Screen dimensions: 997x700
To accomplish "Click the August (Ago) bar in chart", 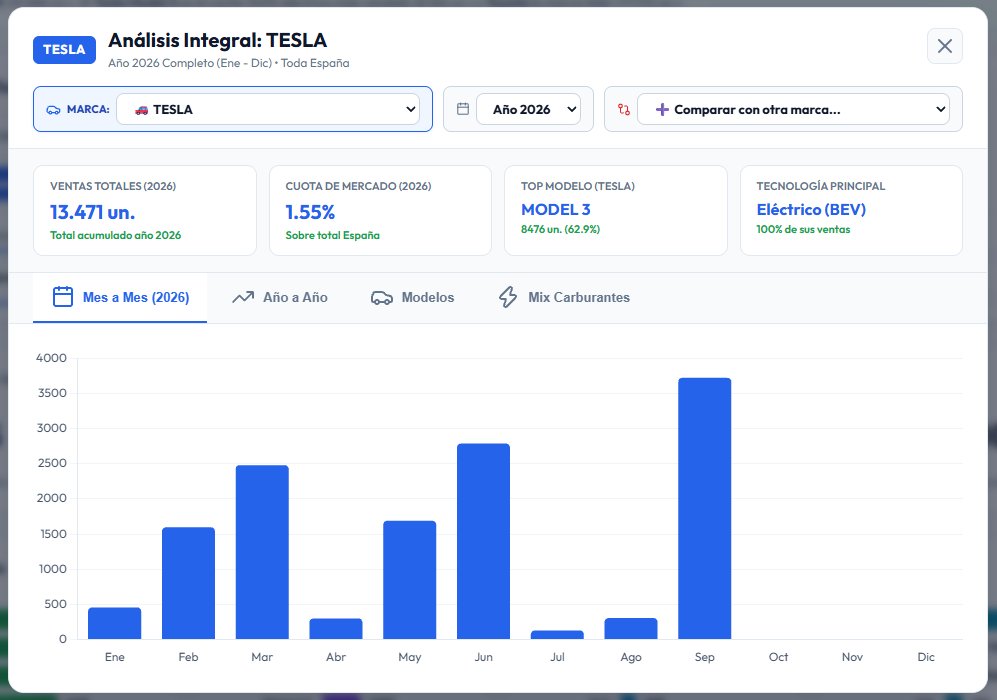I will (x=631, y=628).
